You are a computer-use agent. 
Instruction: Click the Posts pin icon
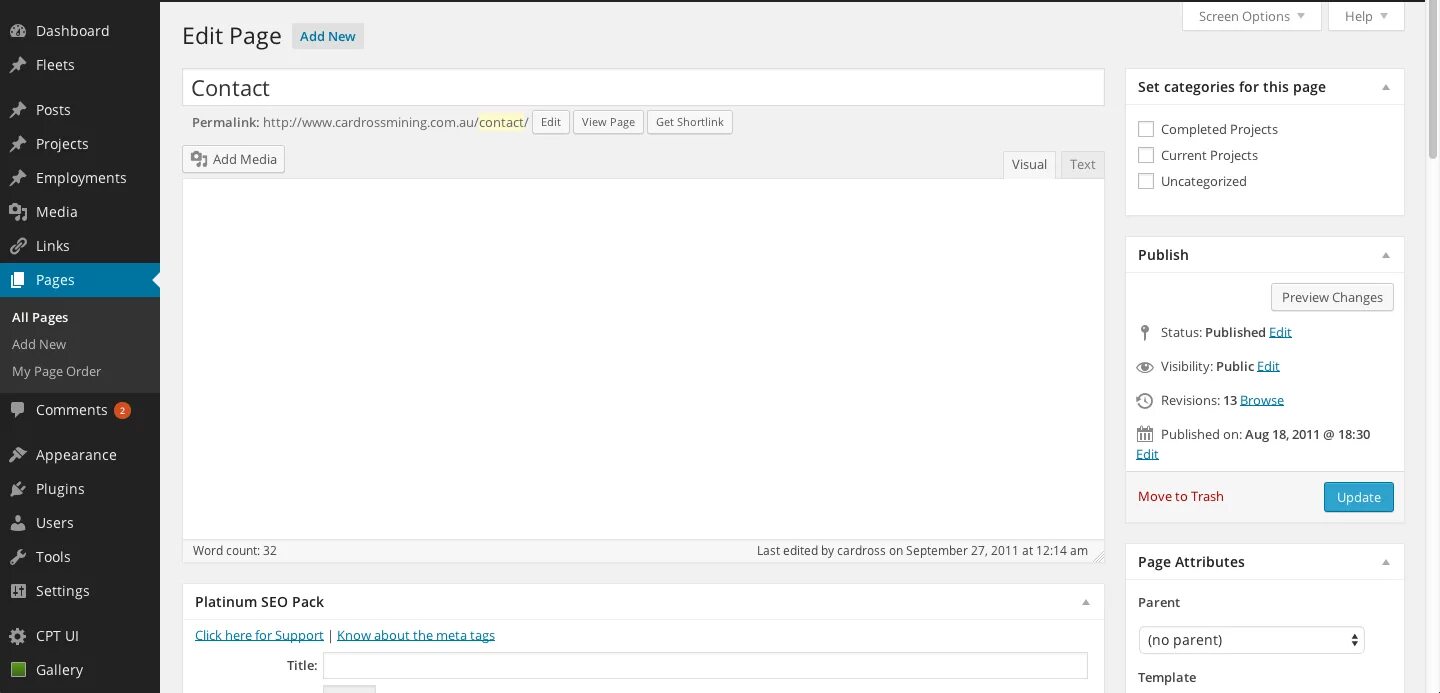pyautogui.click(x=18, y=110)
